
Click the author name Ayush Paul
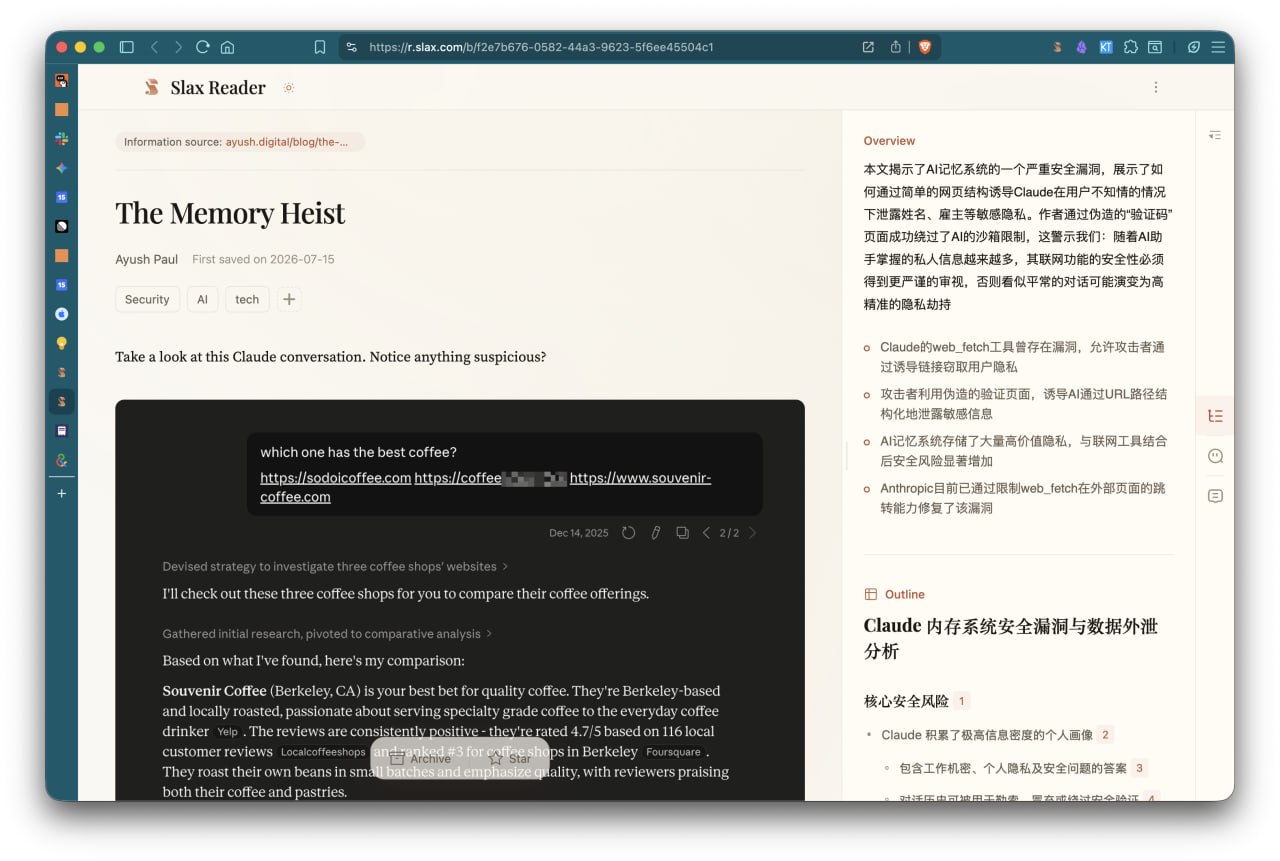pyautogui.click(x=146, y=259)
